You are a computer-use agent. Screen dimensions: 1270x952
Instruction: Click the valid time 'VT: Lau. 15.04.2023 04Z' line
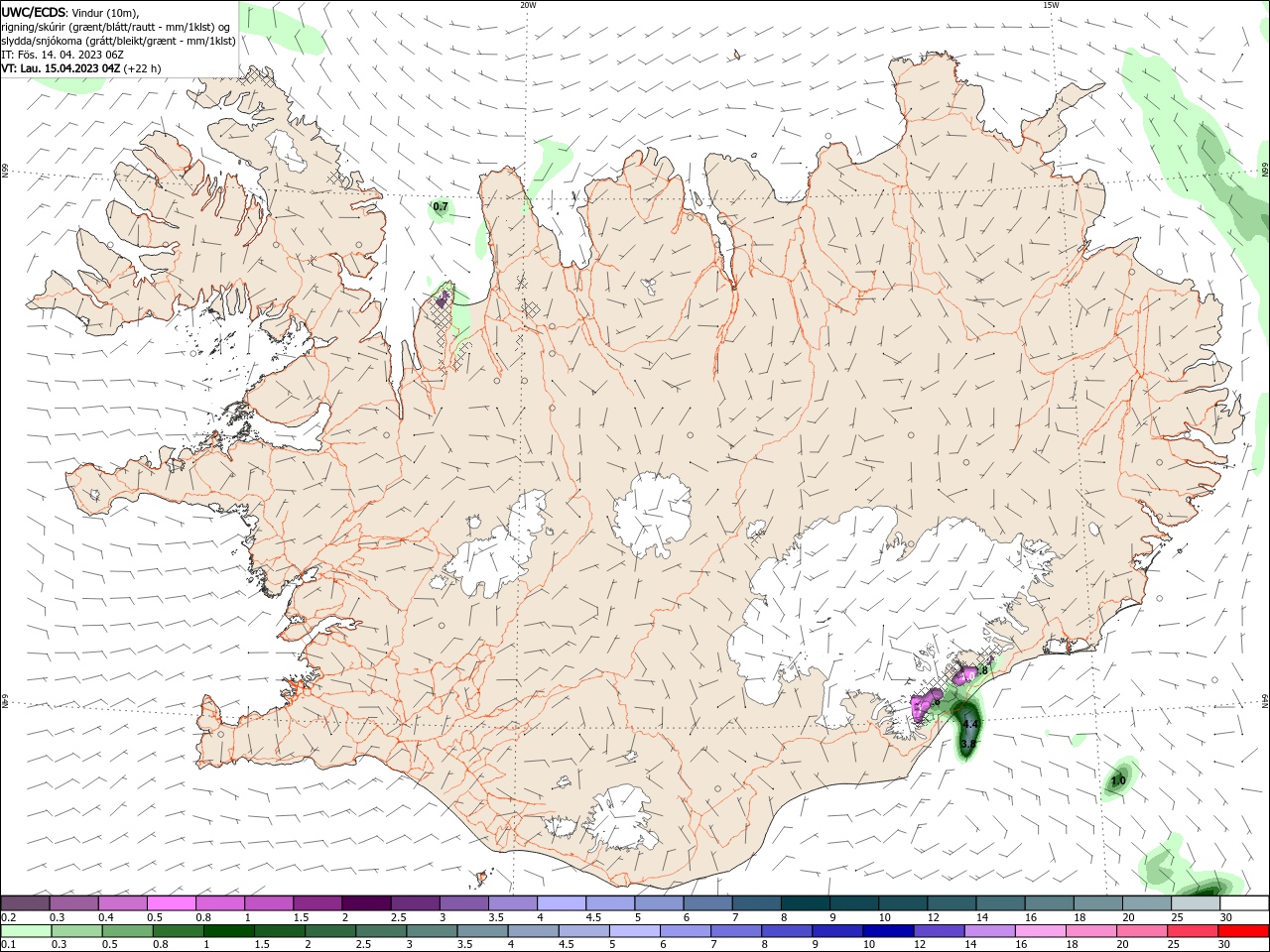coord(61,68)
